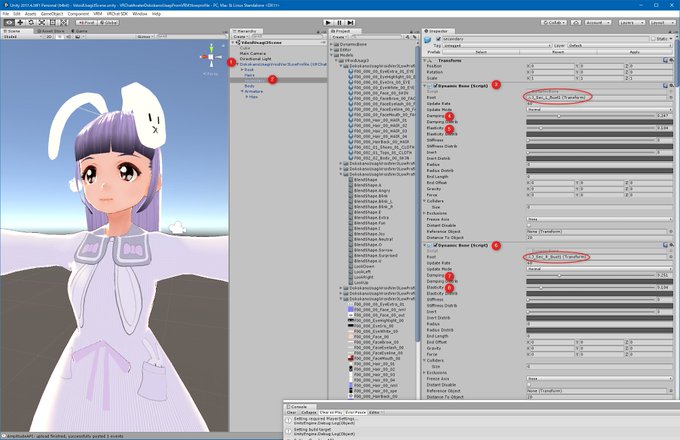Toggle Scene view audio icon
680x440 pixels.
pyautogui.click(x=69, y=37)
